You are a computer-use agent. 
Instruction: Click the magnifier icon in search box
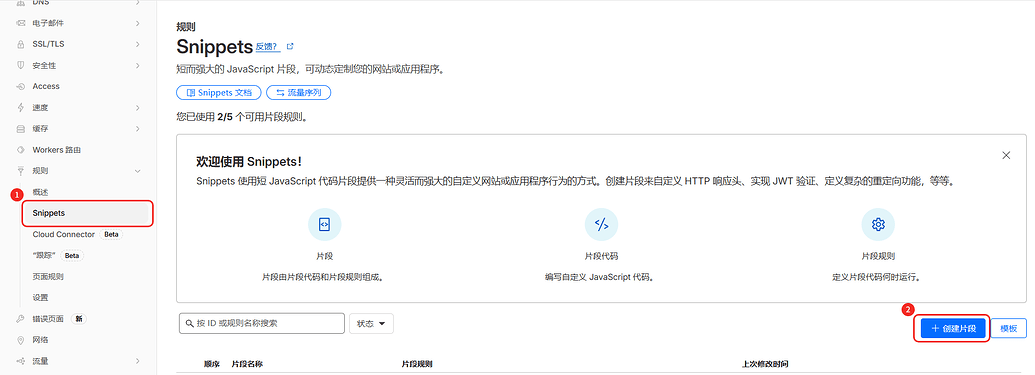click(x=189, y=324)
